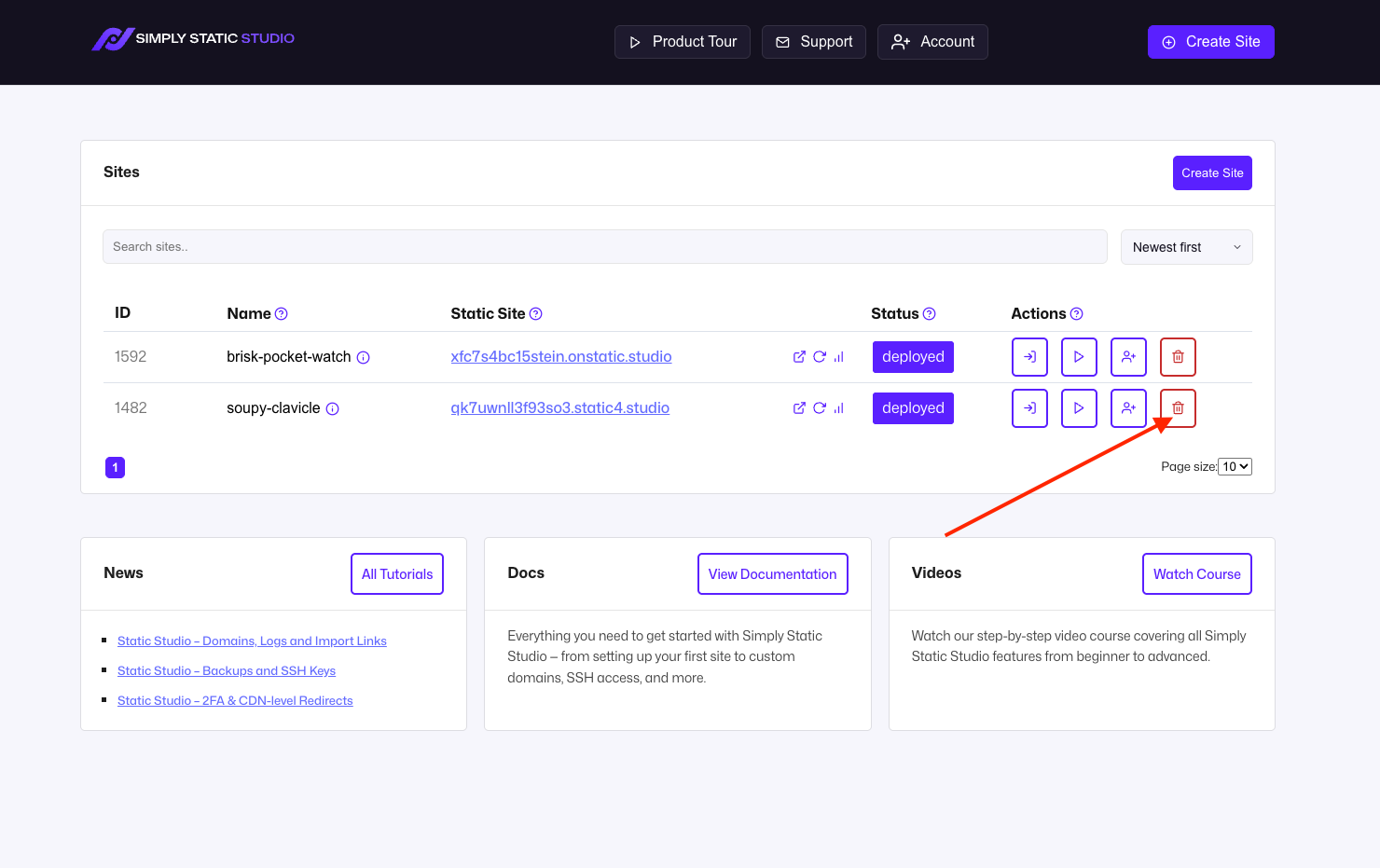Open the Newest first sort dropdown
This screenshot has height=868, width=1380.
pos(1186,247)
